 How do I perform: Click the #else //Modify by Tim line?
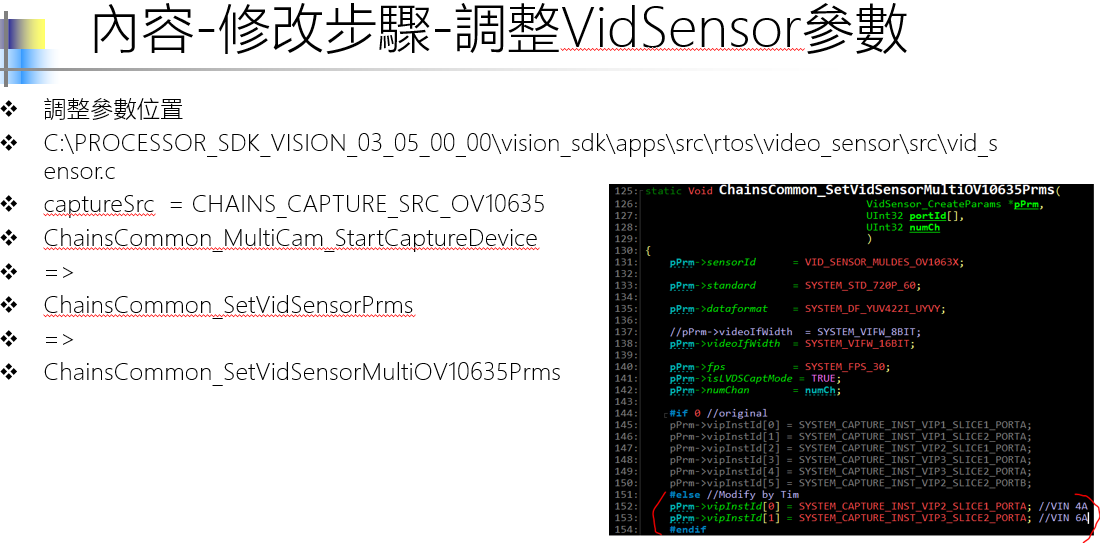[734, 495]
